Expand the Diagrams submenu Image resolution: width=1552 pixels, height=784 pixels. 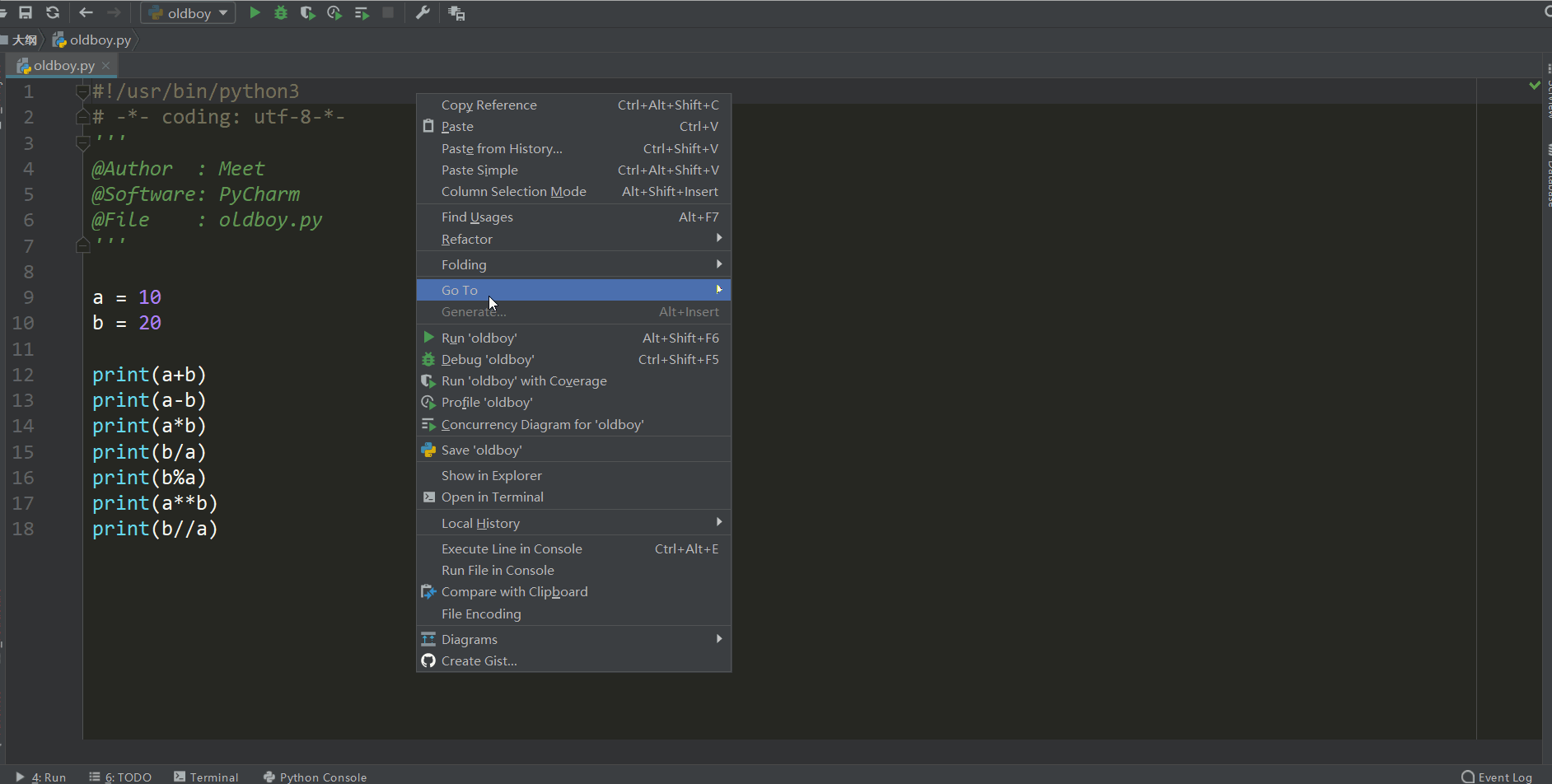point(573,639)
